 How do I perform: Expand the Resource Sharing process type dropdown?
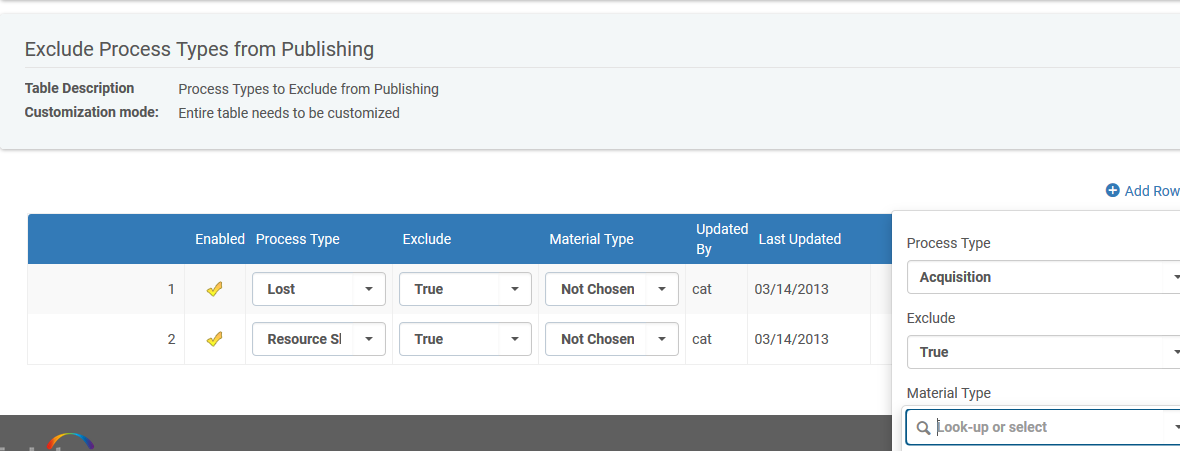click(x=318, y=339)
